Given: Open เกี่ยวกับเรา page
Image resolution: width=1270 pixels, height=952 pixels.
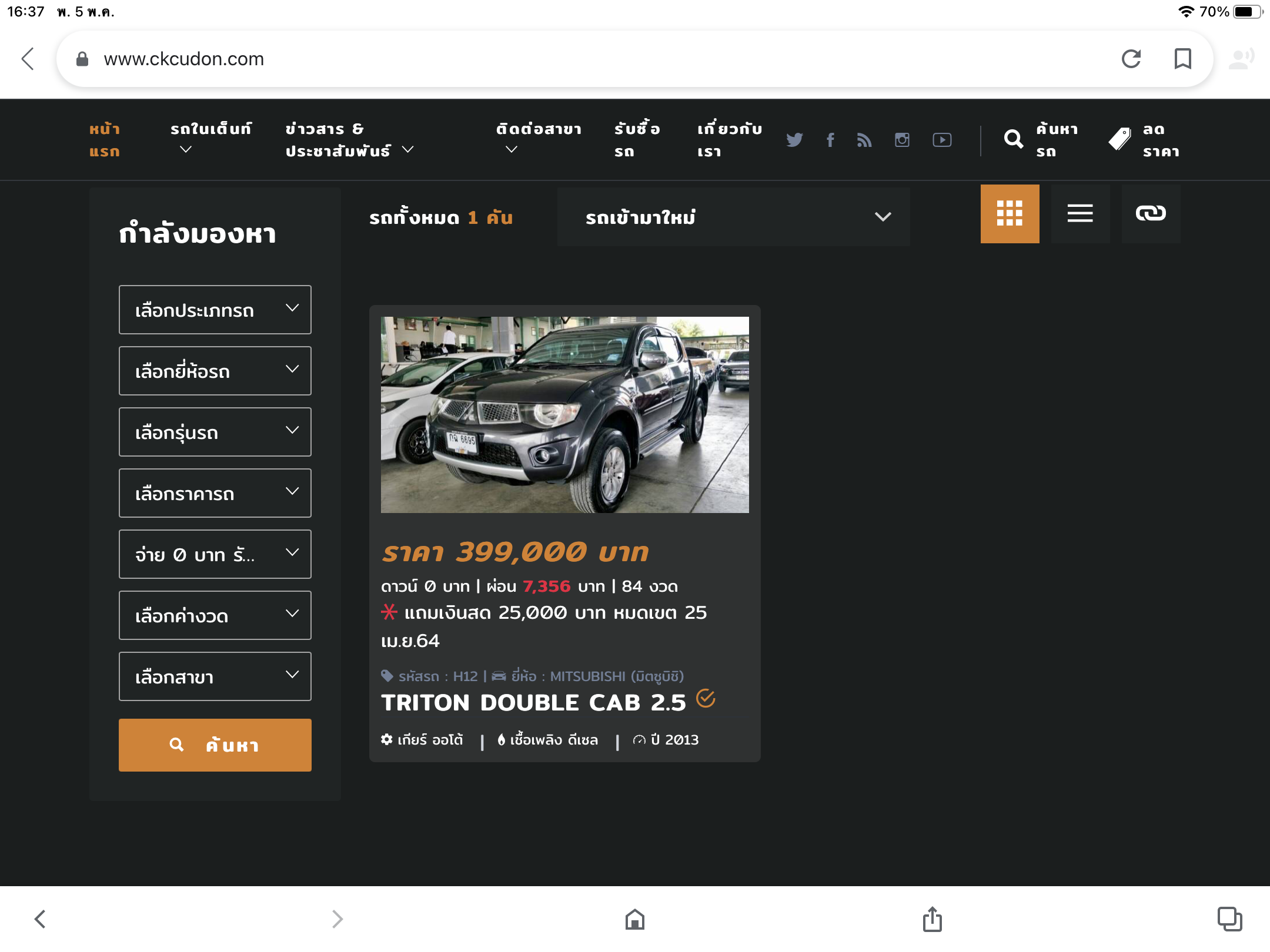Looking at the screenshot, I should (x=730, y=140).
